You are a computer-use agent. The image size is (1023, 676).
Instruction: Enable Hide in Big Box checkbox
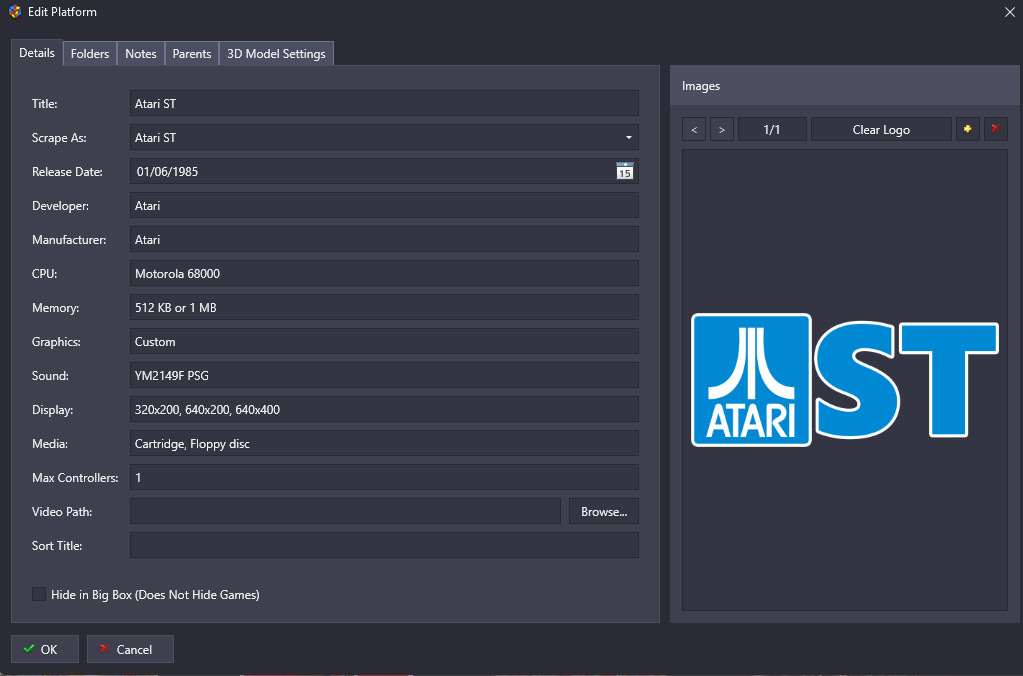click(x=39, y=594)
